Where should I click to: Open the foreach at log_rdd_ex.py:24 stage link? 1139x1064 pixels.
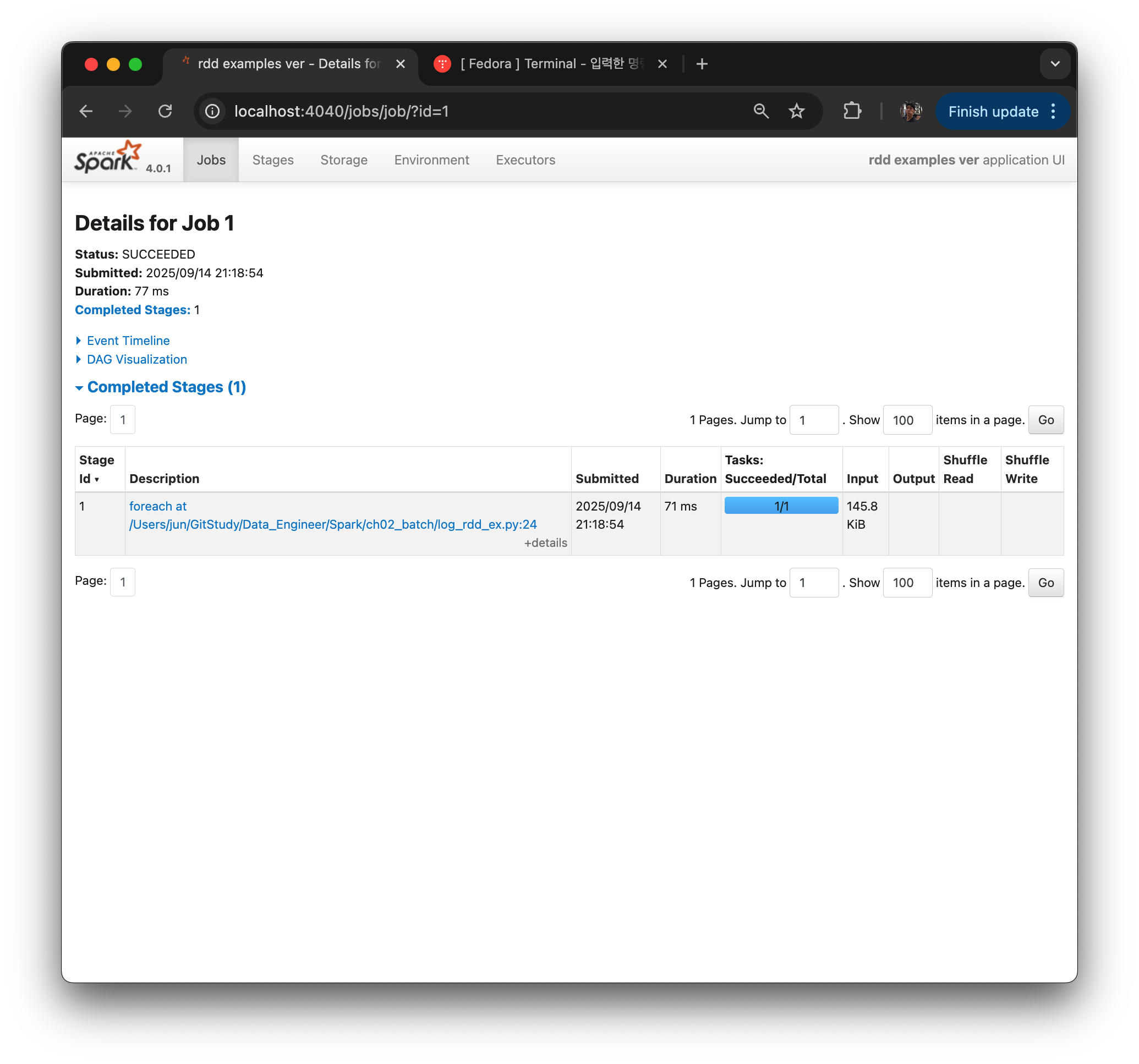333,515
